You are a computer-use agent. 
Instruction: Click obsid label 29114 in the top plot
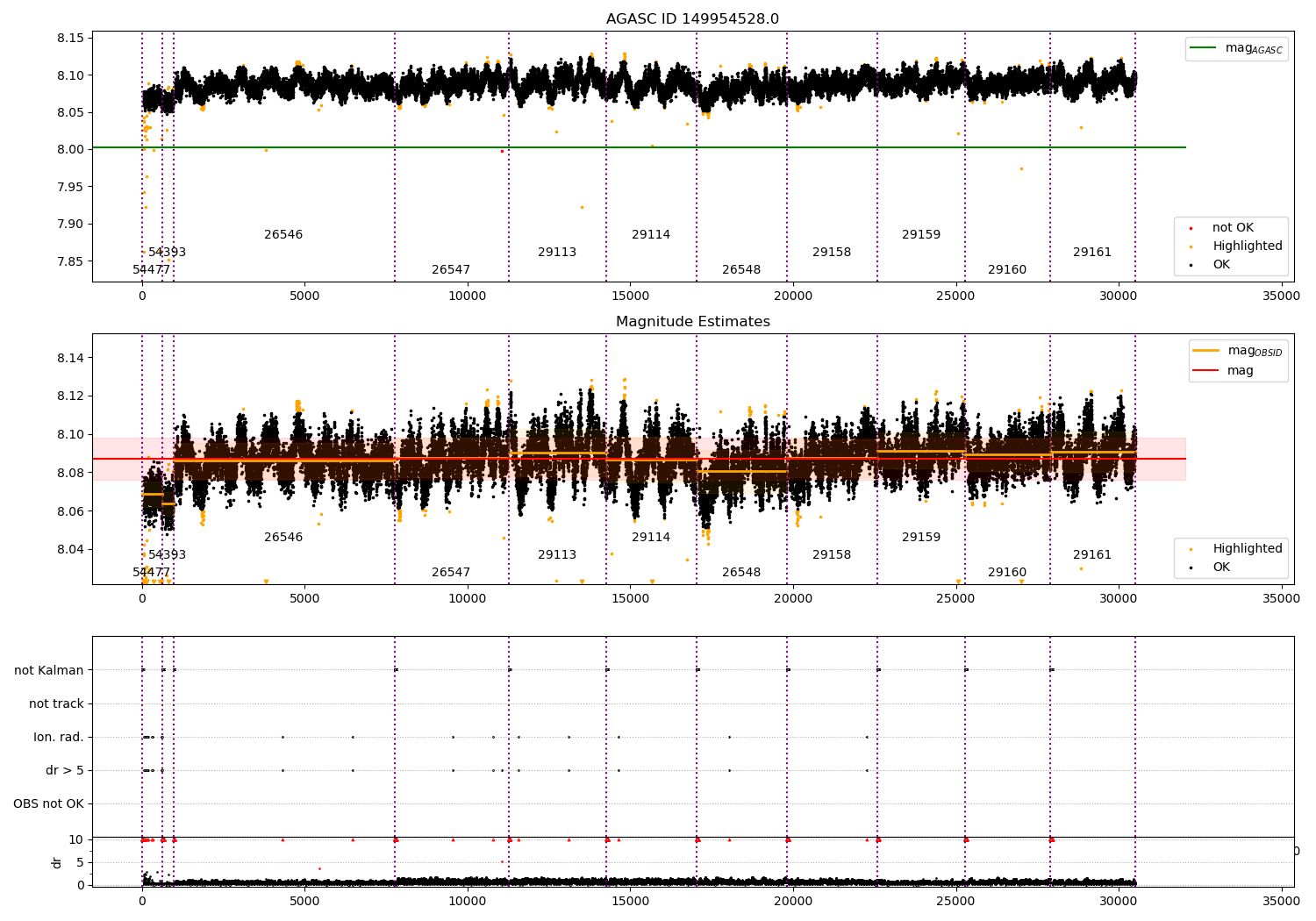651,235
